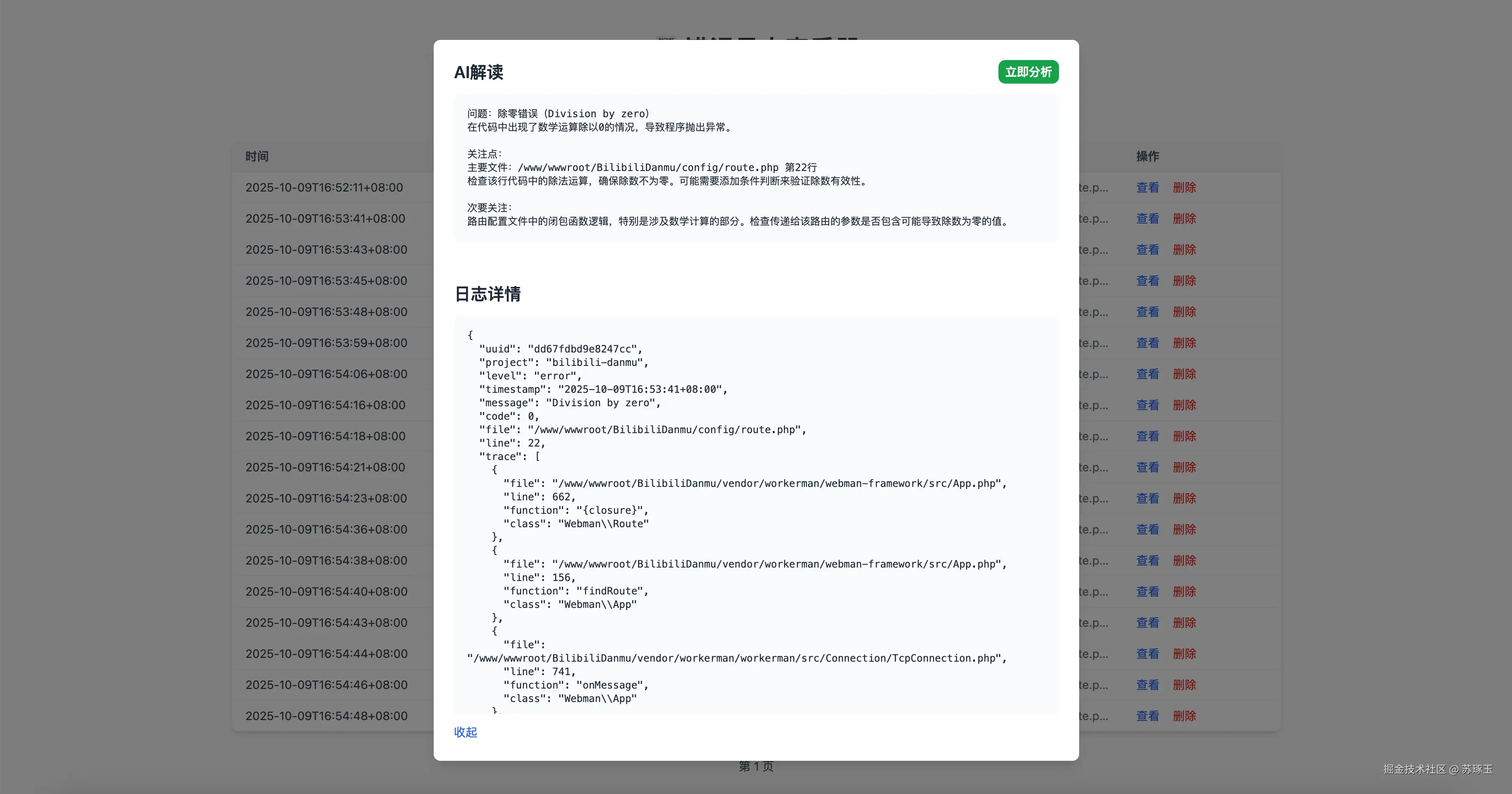1512x794 pixels.
Task: Delete the 16:54:48 log entry
Action: click(x=1184, y=716)
